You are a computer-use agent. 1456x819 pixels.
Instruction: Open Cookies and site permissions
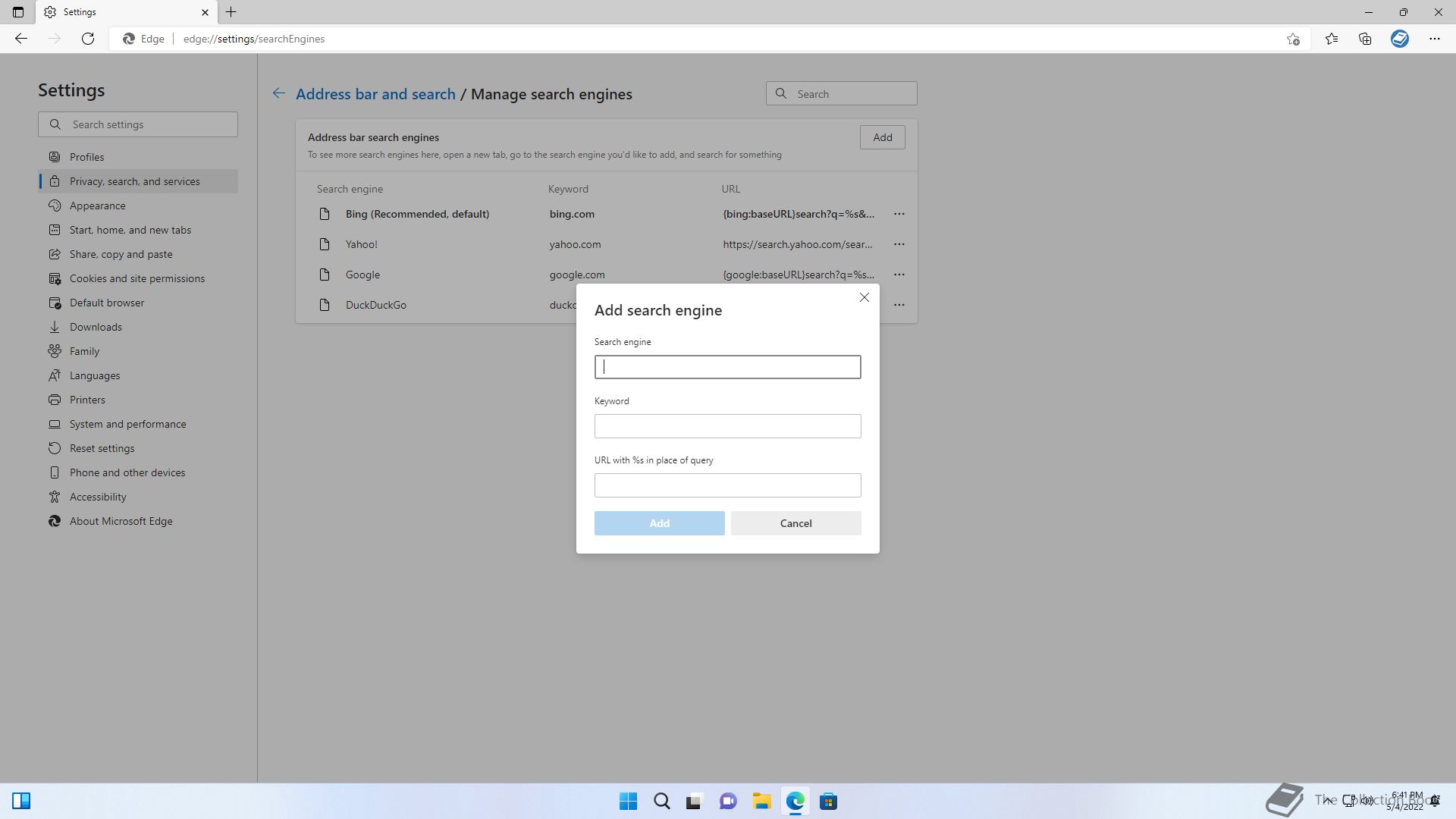pyautogui.click(x=138, y=278)
